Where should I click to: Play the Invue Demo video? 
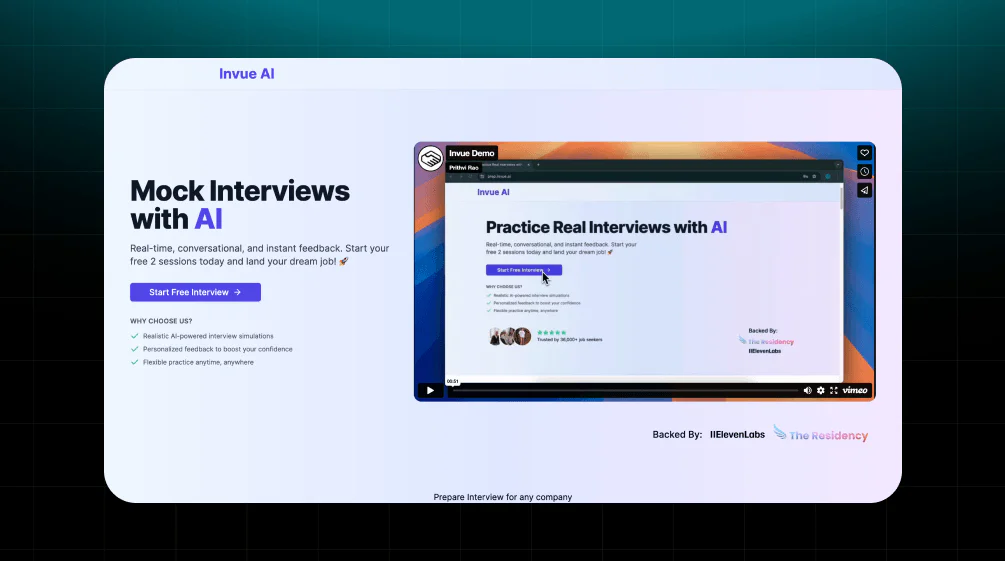[x=430, y=390]
